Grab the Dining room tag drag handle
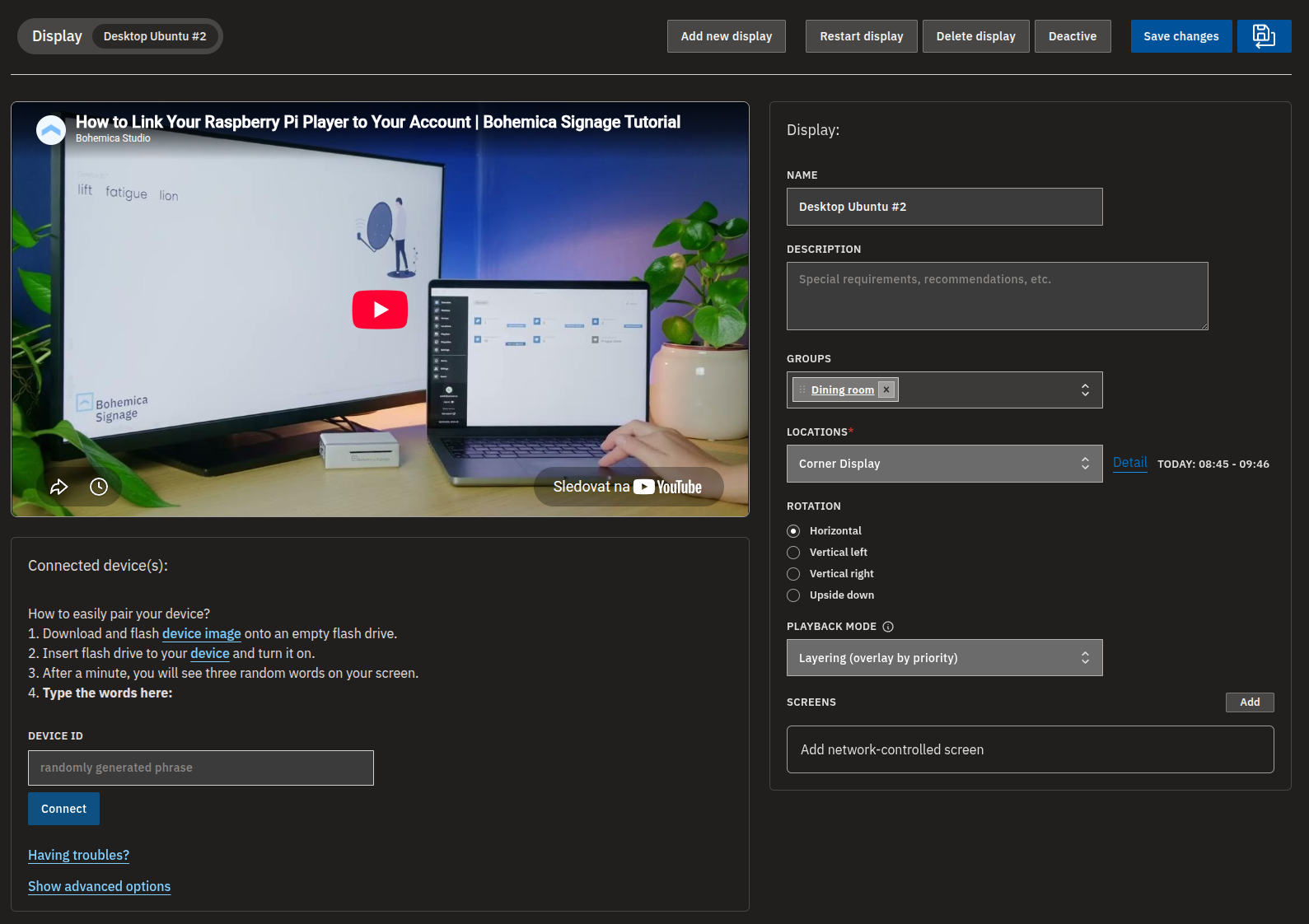 point(802,390)
